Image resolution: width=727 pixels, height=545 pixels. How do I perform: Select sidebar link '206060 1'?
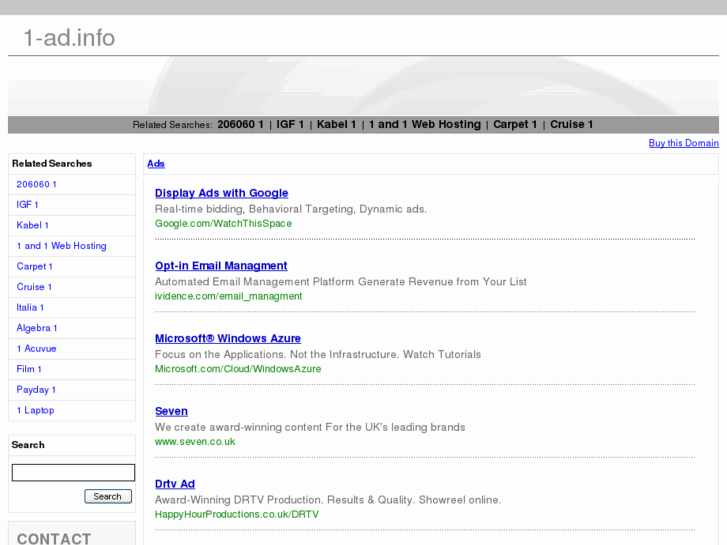coord(37,184)
